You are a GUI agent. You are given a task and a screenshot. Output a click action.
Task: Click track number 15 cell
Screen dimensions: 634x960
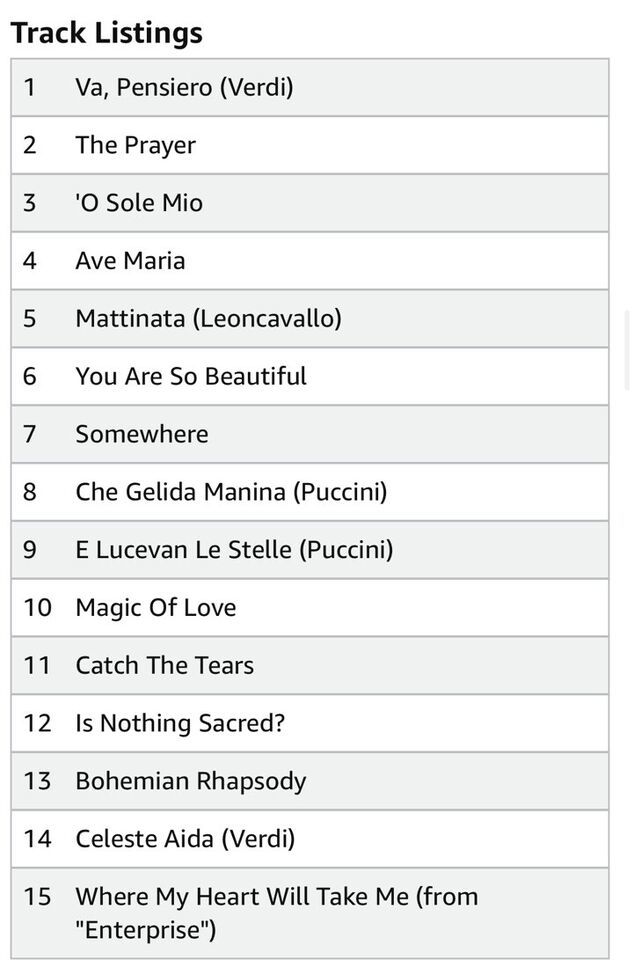coord(37,897)
